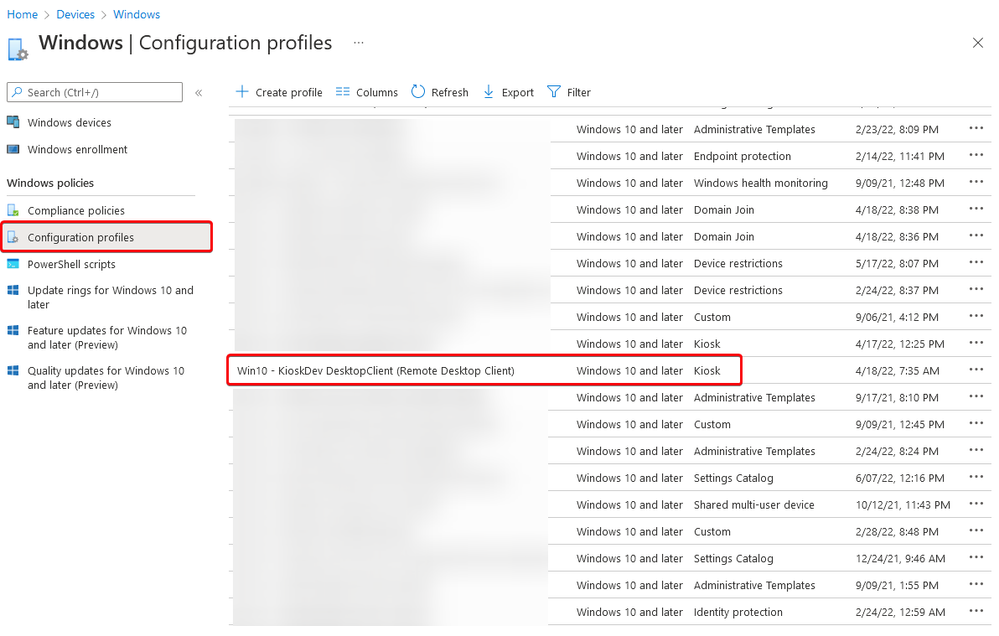Open Compliance policies in sidebar
This screenshot has height=636, width=999.
(76, 210)
